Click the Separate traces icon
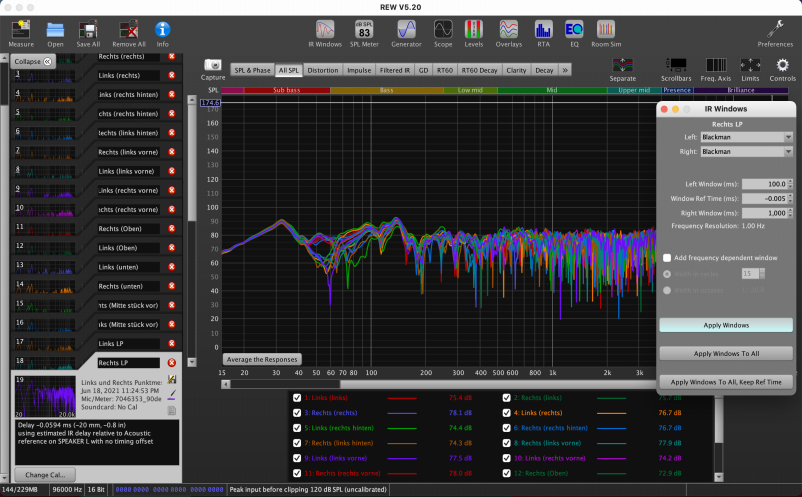This screenshot has width=802, height=497. point(622,70)
